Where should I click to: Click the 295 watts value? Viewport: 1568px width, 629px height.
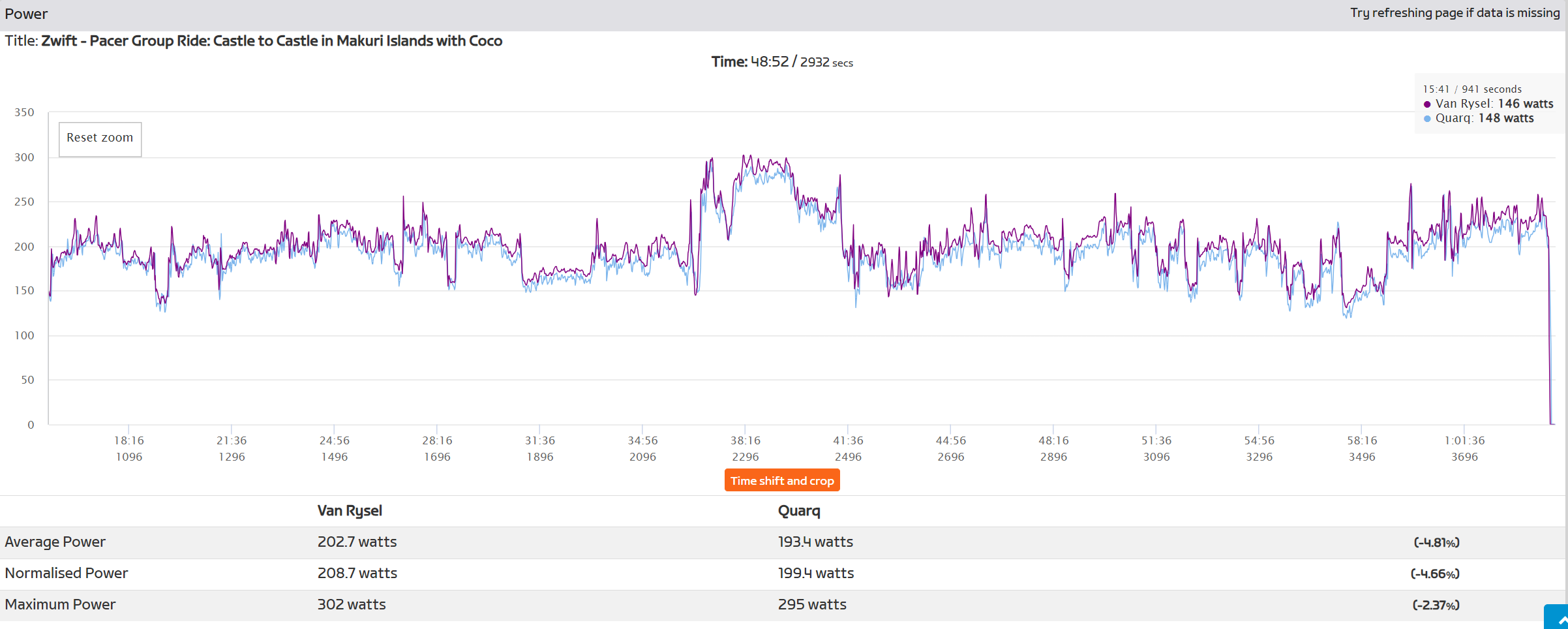click(x=812, y=605)
